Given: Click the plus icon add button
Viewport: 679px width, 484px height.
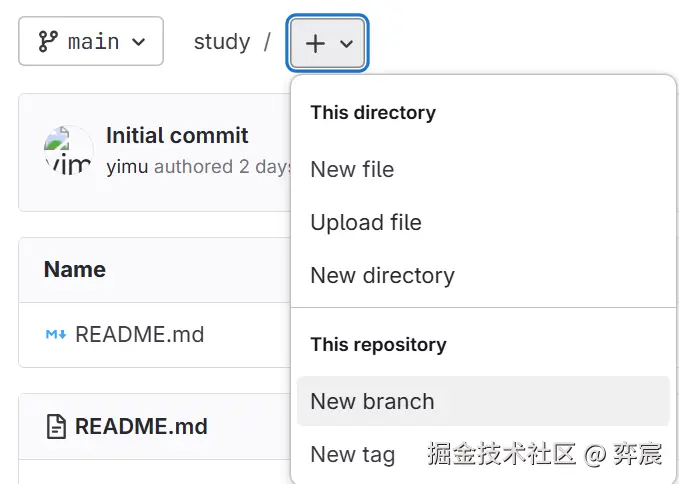Looking at the screenshot, I should coord(315,43).
